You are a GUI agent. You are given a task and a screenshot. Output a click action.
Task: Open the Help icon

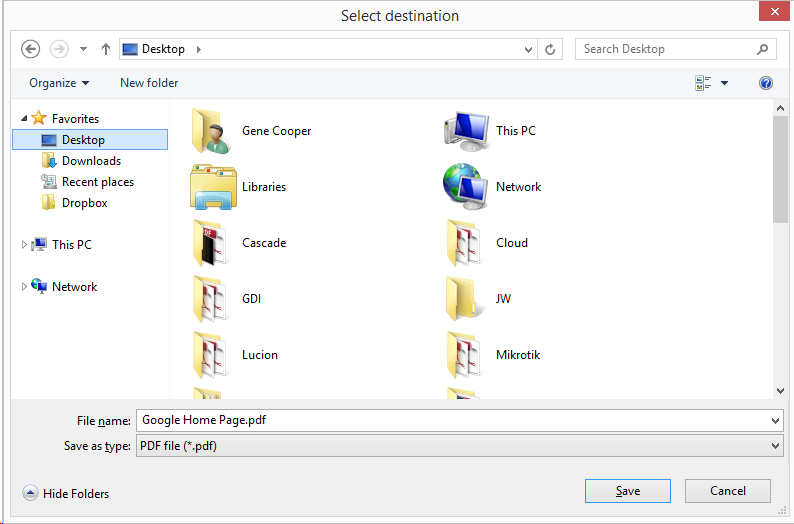tap(766, 83)
